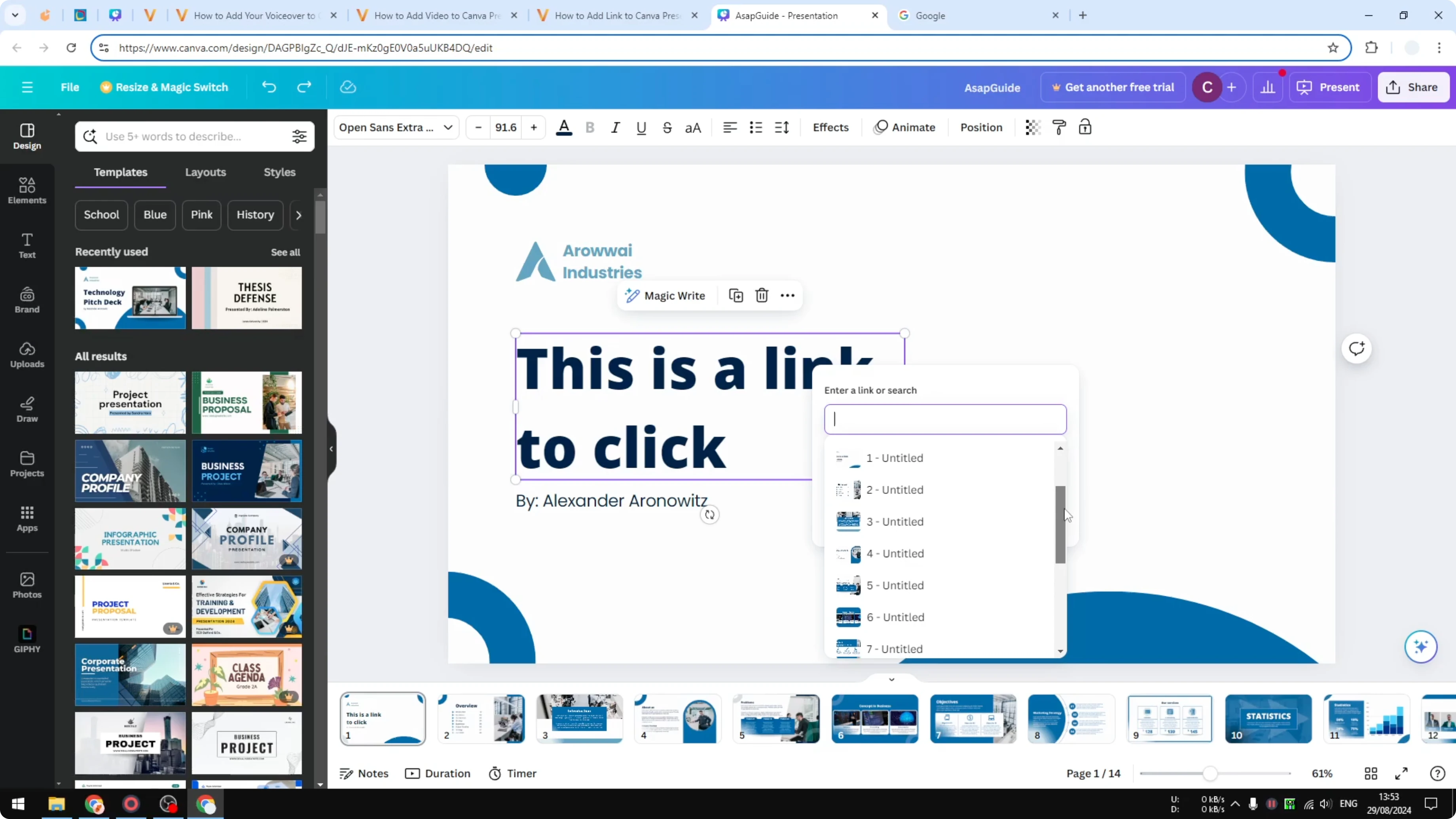Image resolution: width=1456 pixels, height=819 pixels.
Task: Open the Timer
Action: tap(512, 773)
